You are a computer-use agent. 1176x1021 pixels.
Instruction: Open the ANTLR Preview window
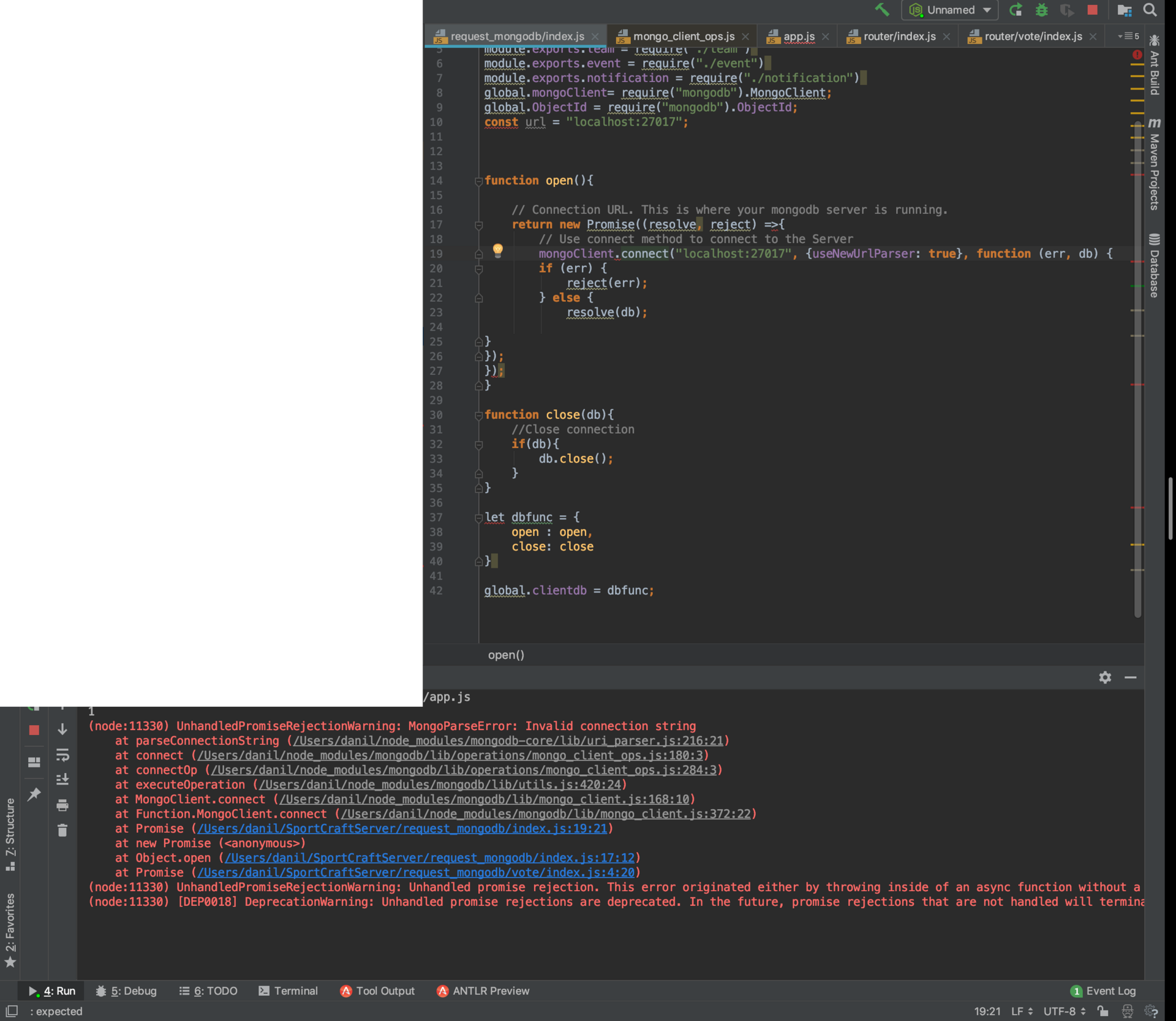pos(483,991)
